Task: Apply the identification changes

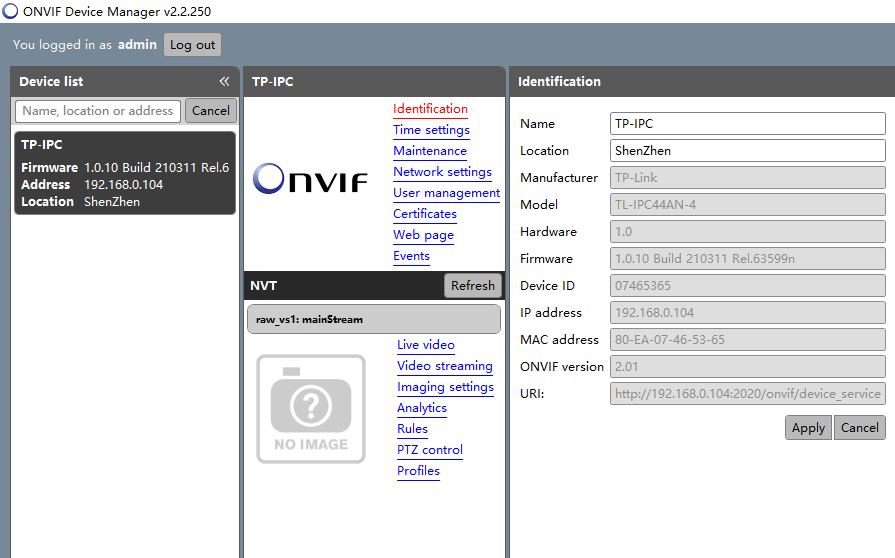Action: click(808, 428)
